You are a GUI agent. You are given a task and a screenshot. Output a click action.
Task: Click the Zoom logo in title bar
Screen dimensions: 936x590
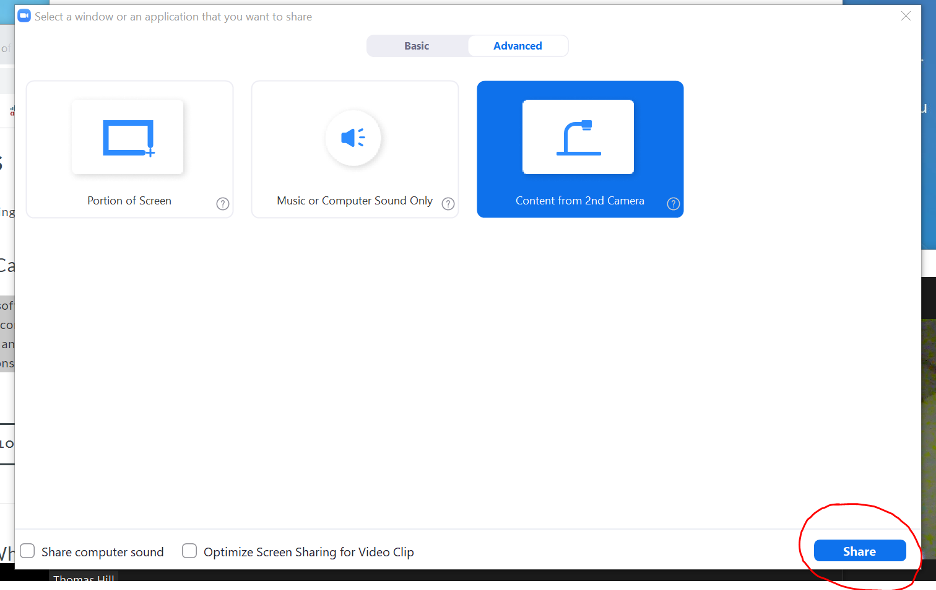click(24, 17)
